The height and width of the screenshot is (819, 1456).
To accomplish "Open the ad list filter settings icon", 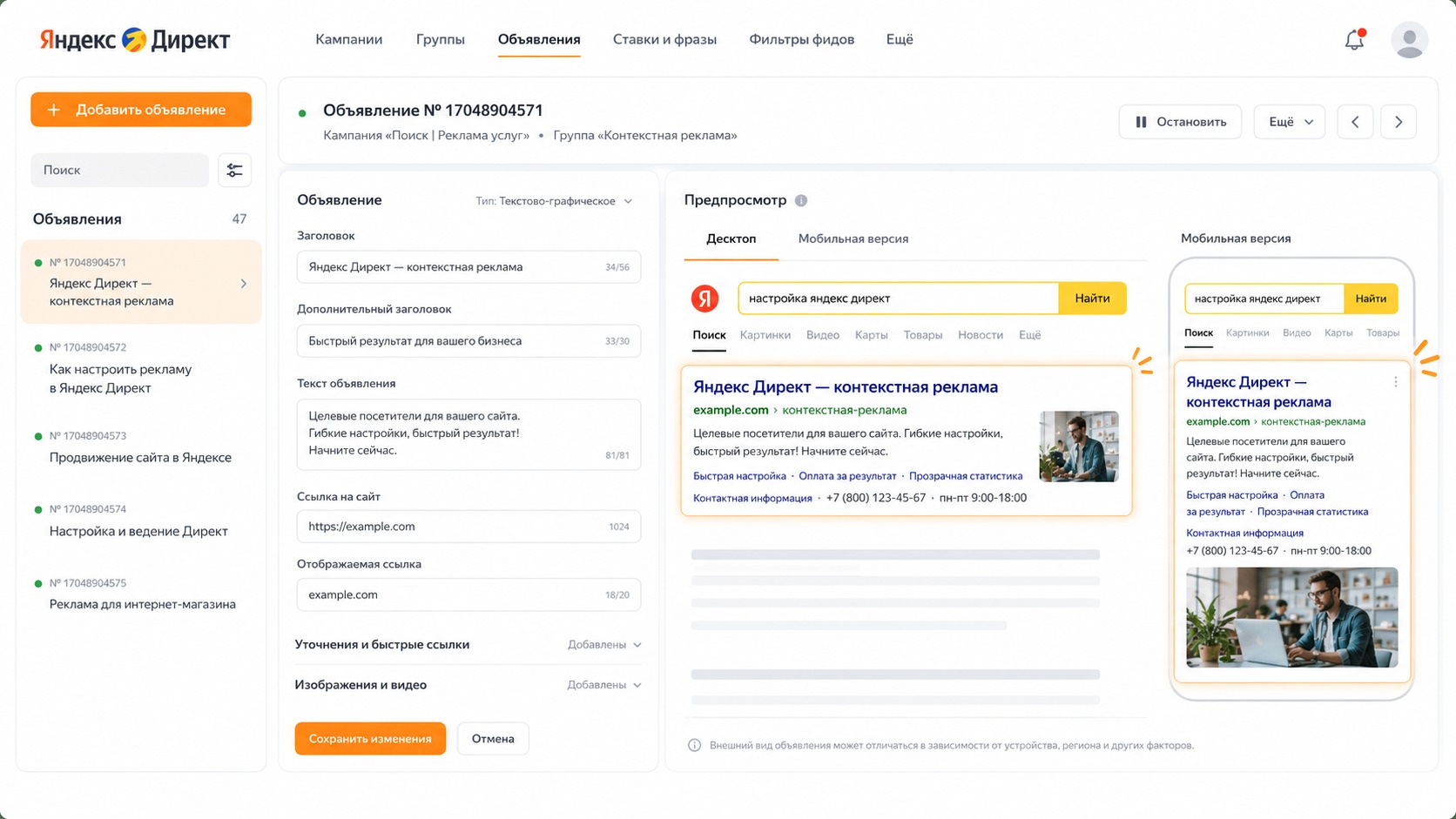I will tap(234, 170).
